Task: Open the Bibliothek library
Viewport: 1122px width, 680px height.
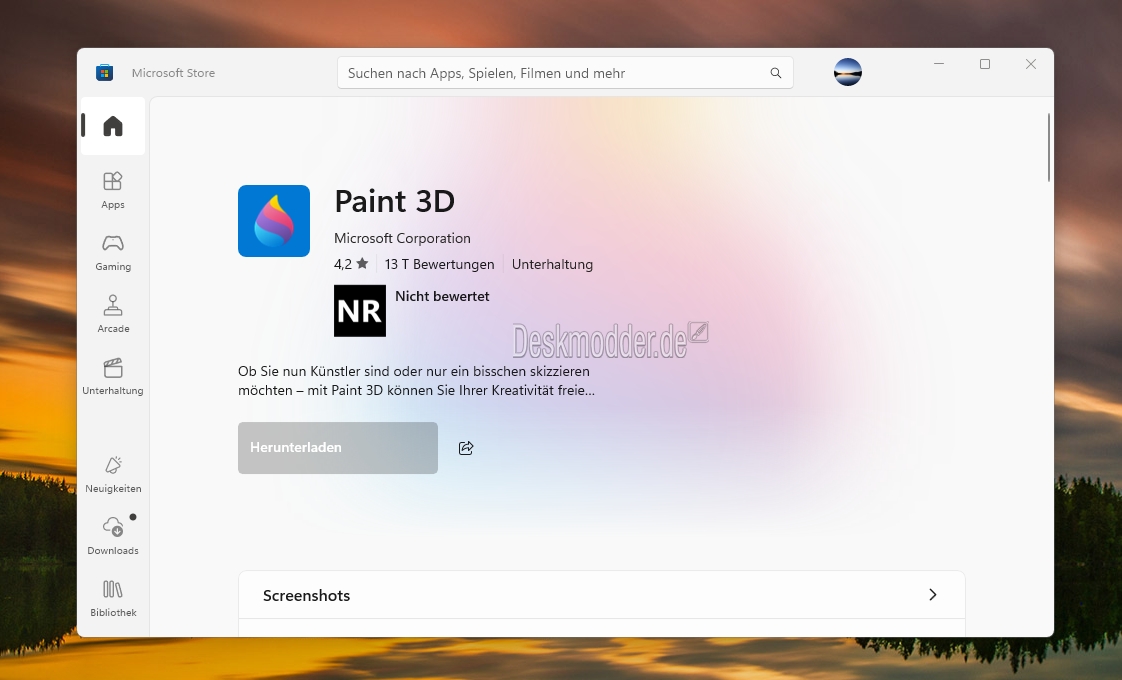Action: click(x=113, y=598)
